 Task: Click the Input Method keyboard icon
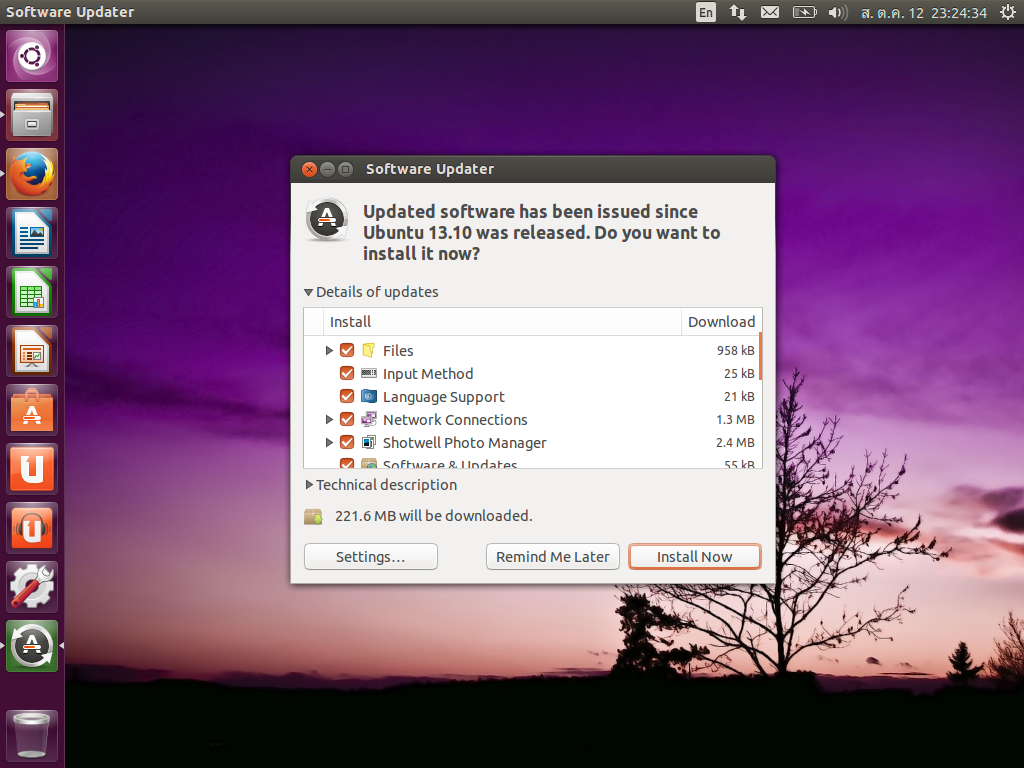click(369, 374)
